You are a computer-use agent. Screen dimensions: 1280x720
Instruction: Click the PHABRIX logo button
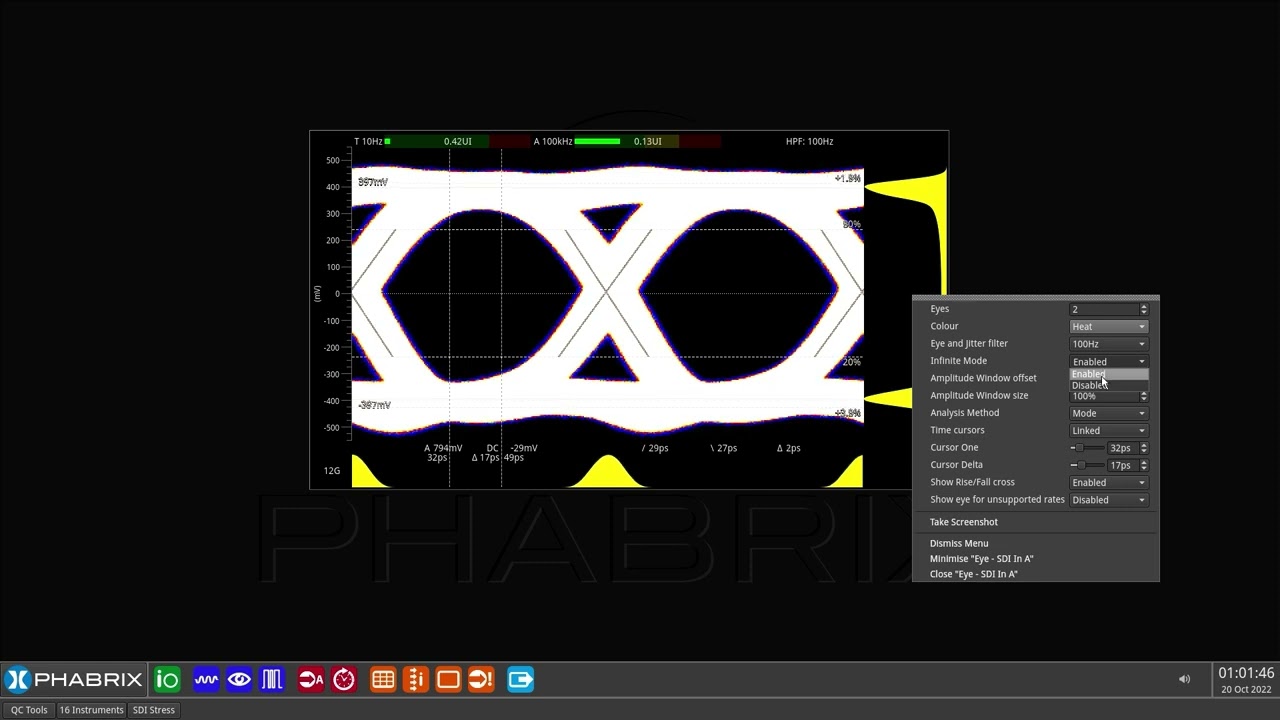click(x=74, y=680)
